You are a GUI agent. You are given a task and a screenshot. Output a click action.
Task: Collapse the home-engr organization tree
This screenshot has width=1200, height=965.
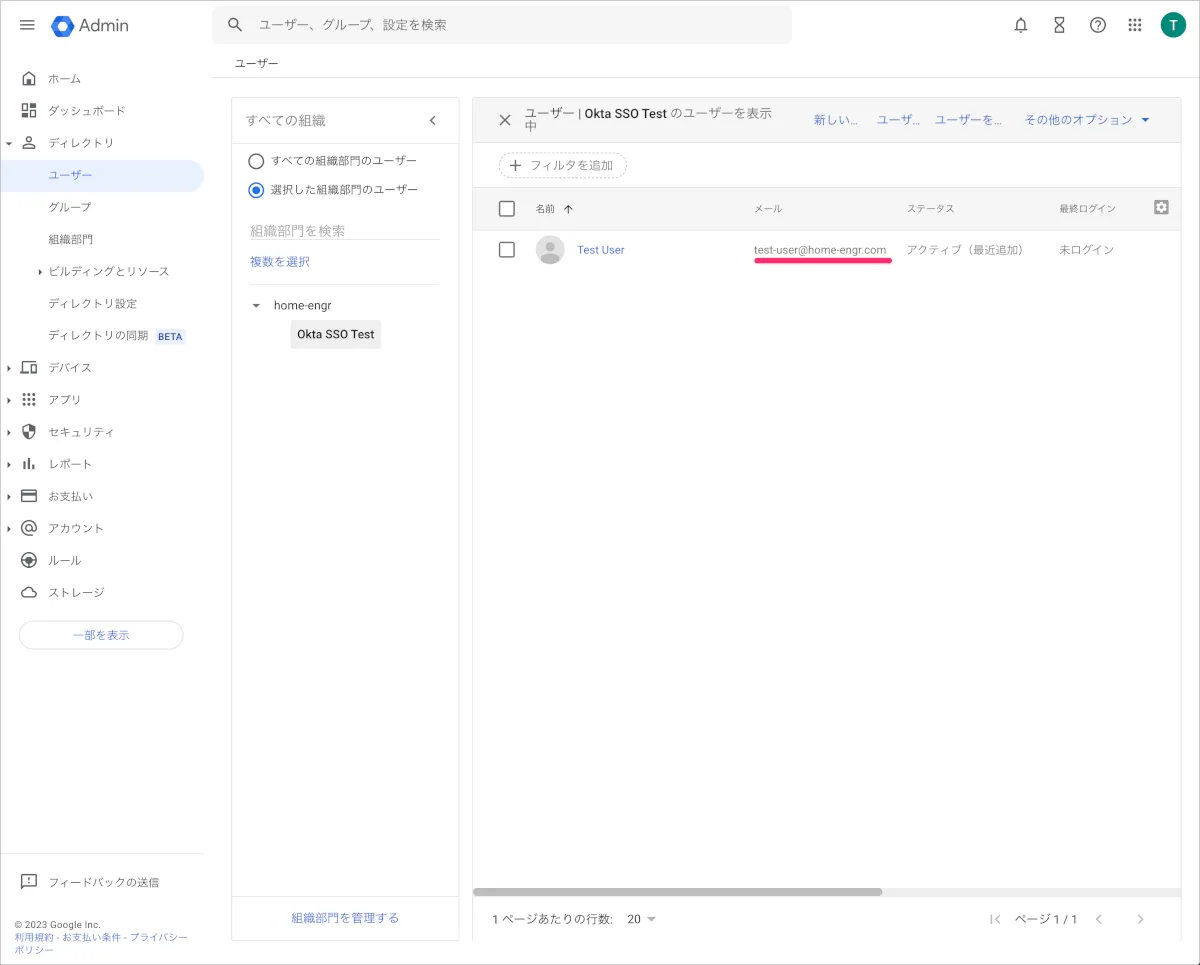(x=256, y=306)
